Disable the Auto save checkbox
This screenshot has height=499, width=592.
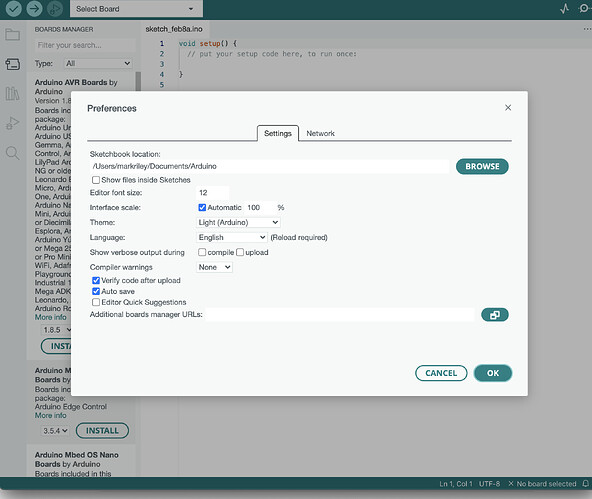click(96, 291)
